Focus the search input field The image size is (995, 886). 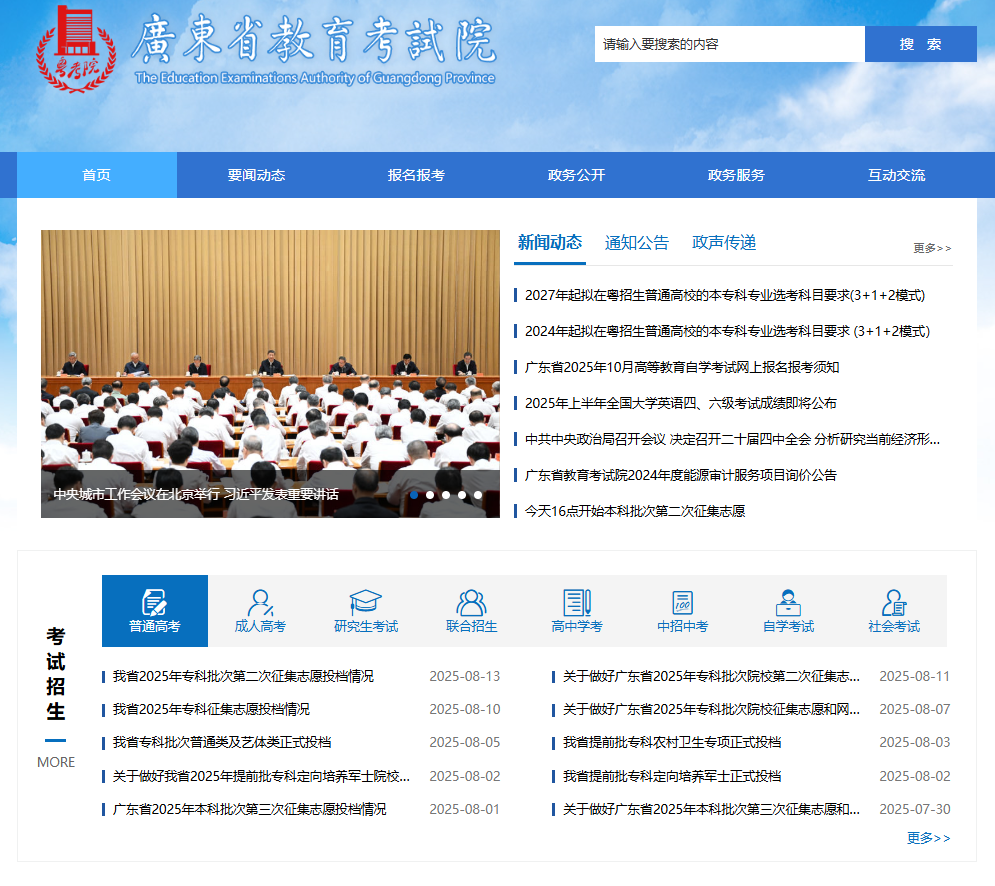(x=729, y=44)
